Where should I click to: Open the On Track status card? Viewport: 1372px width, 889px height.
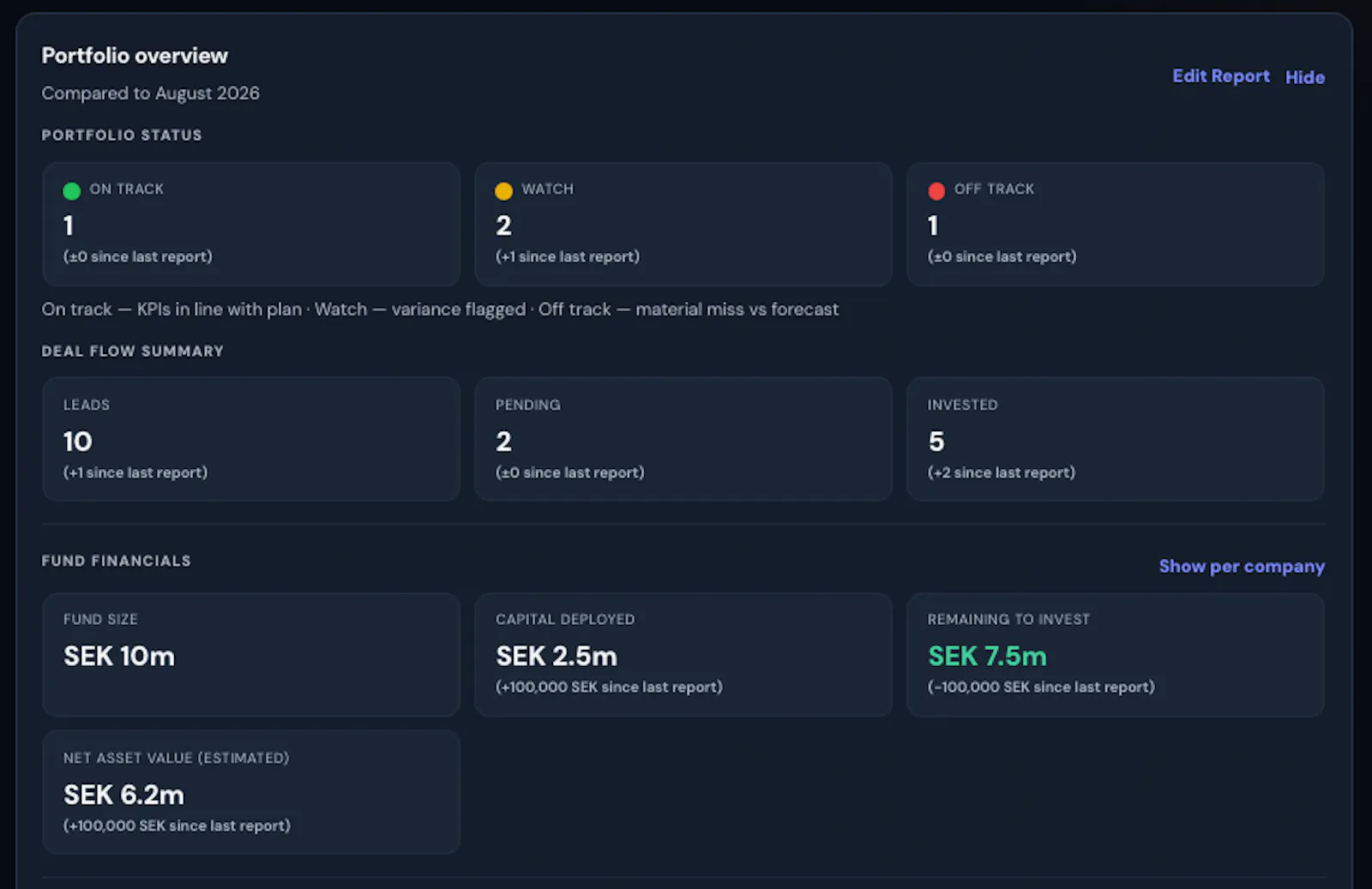[251, 224]
